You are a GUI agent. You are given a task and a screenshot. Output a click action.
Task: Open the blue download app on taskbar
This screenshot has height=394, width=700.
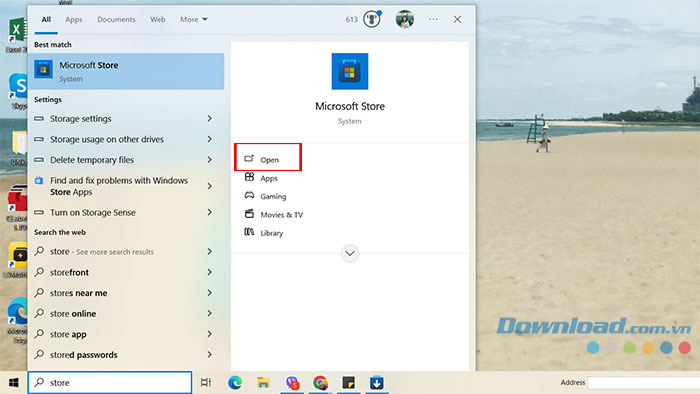(376, 382)
